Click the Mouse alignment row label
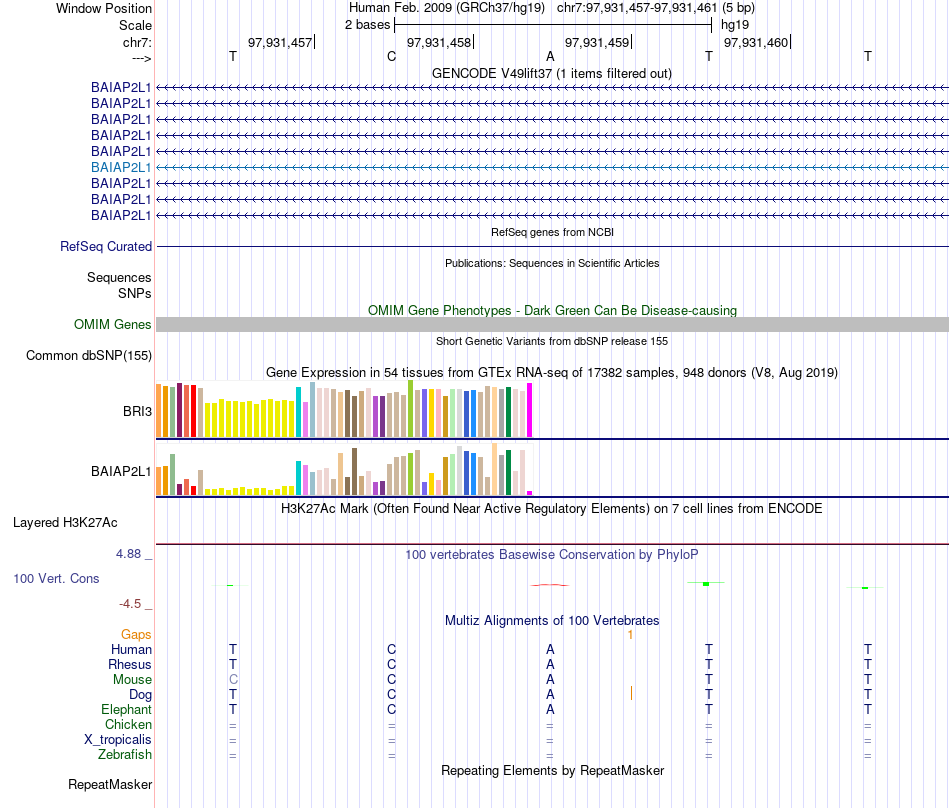Viewport: 950px width, 808px height. coord(132,680)
